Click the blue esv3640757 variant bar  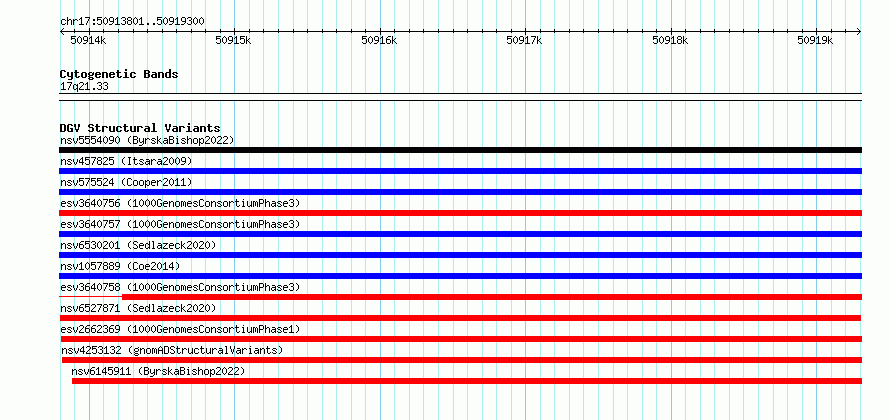click(460, 234)
